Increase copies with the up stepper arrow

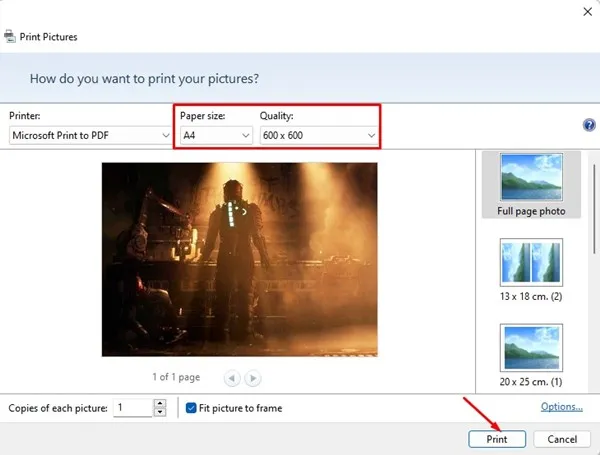160,403
